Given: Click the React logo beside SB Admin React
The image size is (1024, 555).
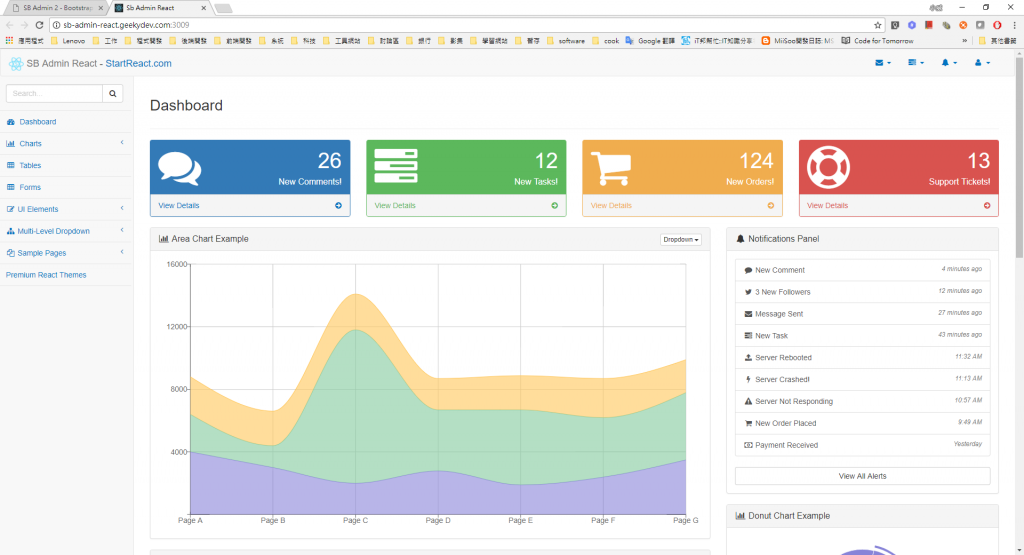Looking at the screenshot, I should pyautogui.click(x=16, y=64).
